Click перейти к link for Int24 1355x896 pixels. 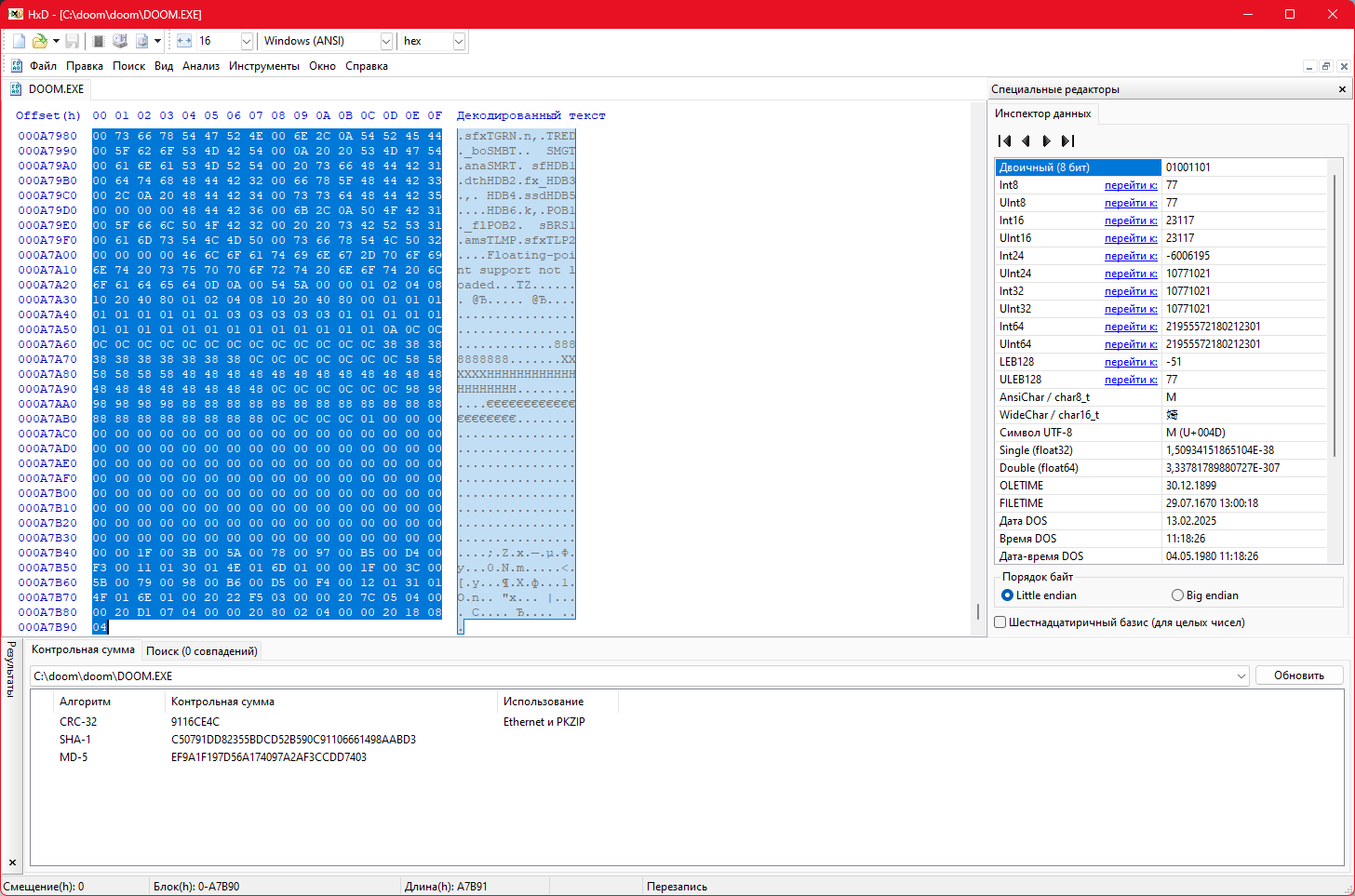(1131, 256)
